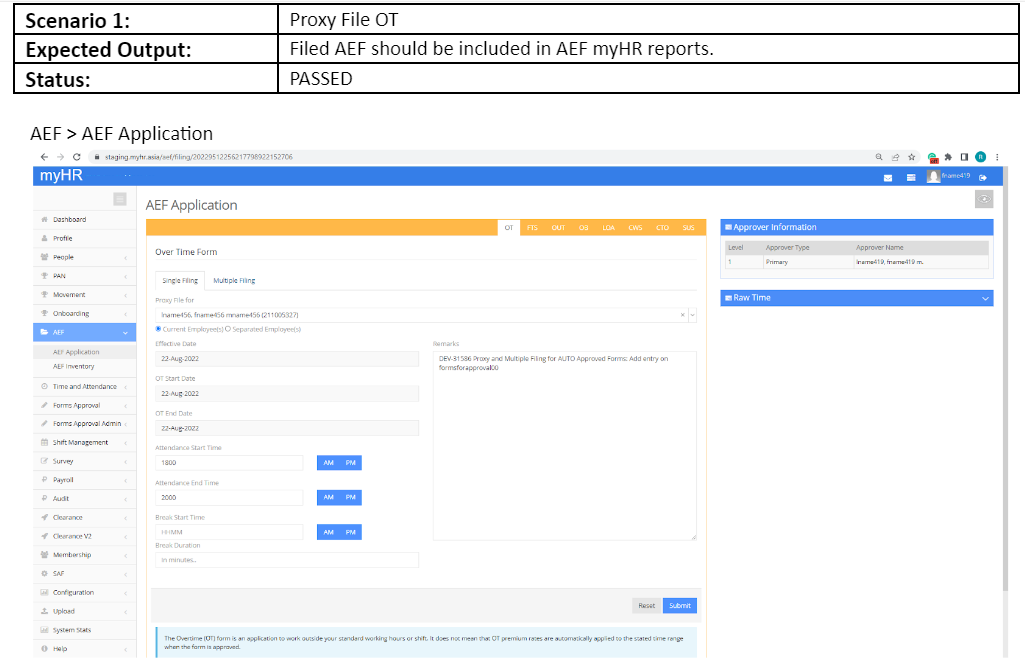Switch to the LOA form tab
The height and width of the screenshot is (665, 1025).
(x=609, y=228)
